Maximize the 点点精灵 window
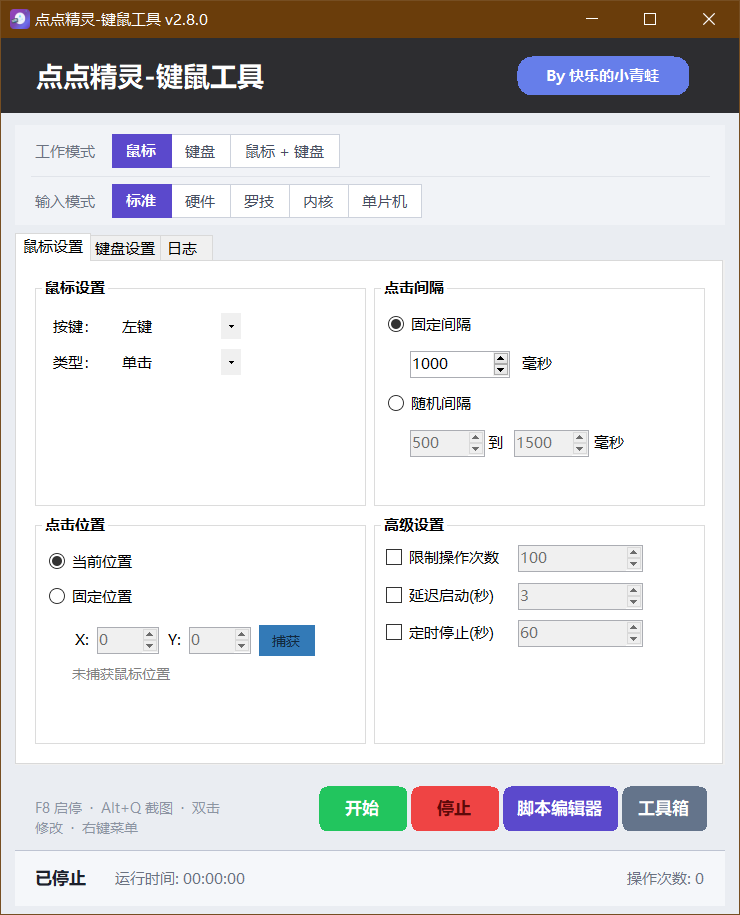The height and width of the screenshot is (915, 740). tap(650, 19)
